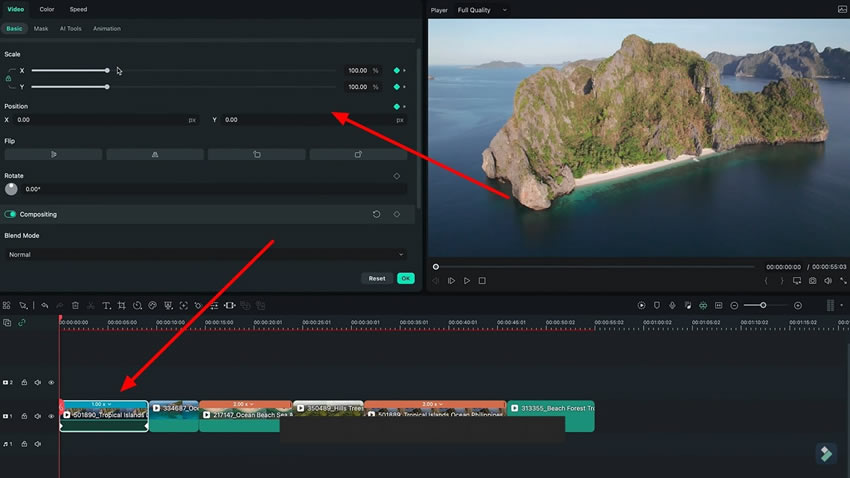Open the 2.00x speed dropdown on 217147_Ocean Beach clip
850x478 pixels.
tap(243, 404)
